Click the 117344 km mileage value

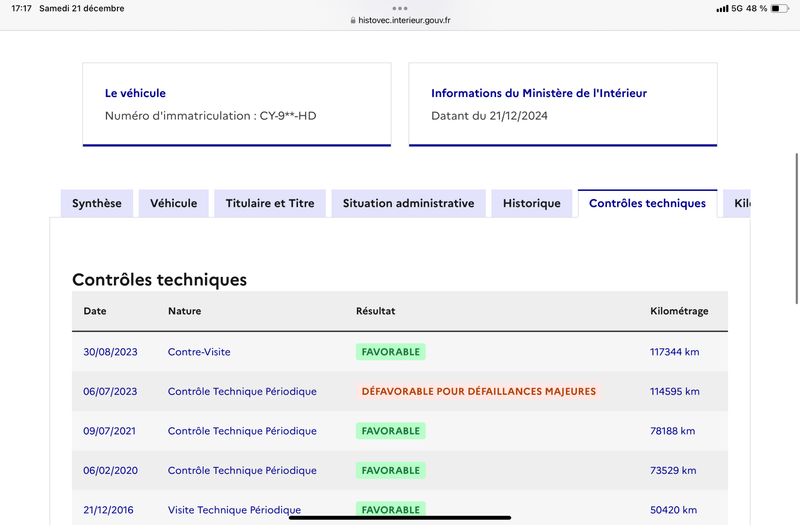pos(674,352)
